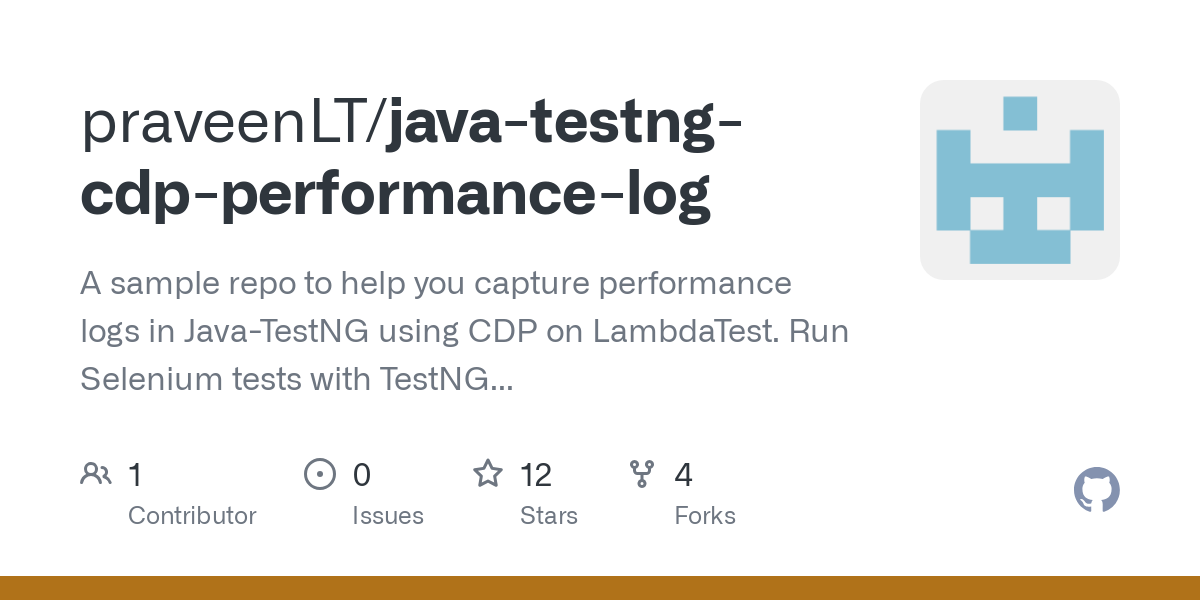The width and height of the screenshot is (1200, 600).
Task: Click the star icon
Action: 488,473
